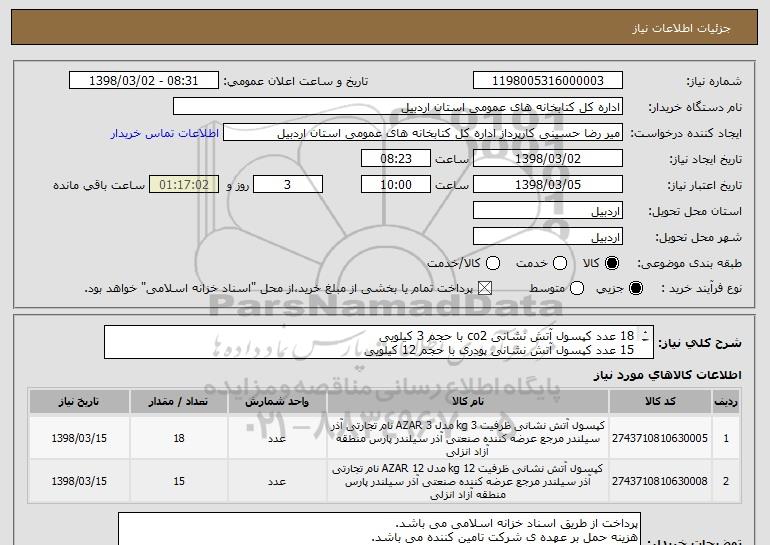Viewport: 770px width, 545px height.
Task: Click ردیف column header
Action: [x=726, y=402]
